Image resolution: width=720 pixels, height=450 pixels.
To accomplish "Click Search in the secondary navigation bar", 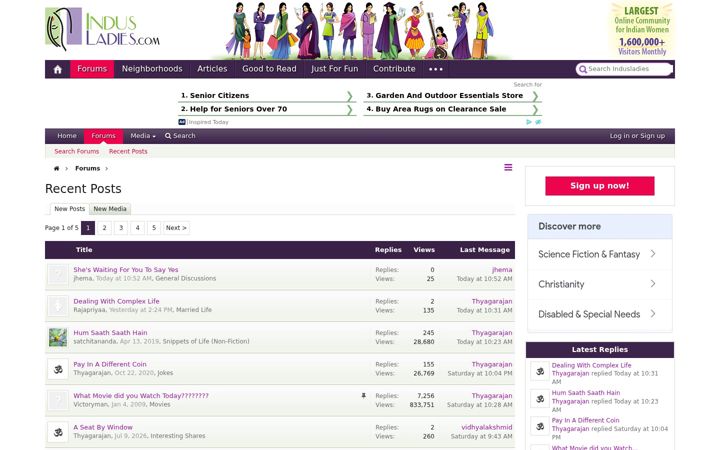I will [x=180, y=136].
